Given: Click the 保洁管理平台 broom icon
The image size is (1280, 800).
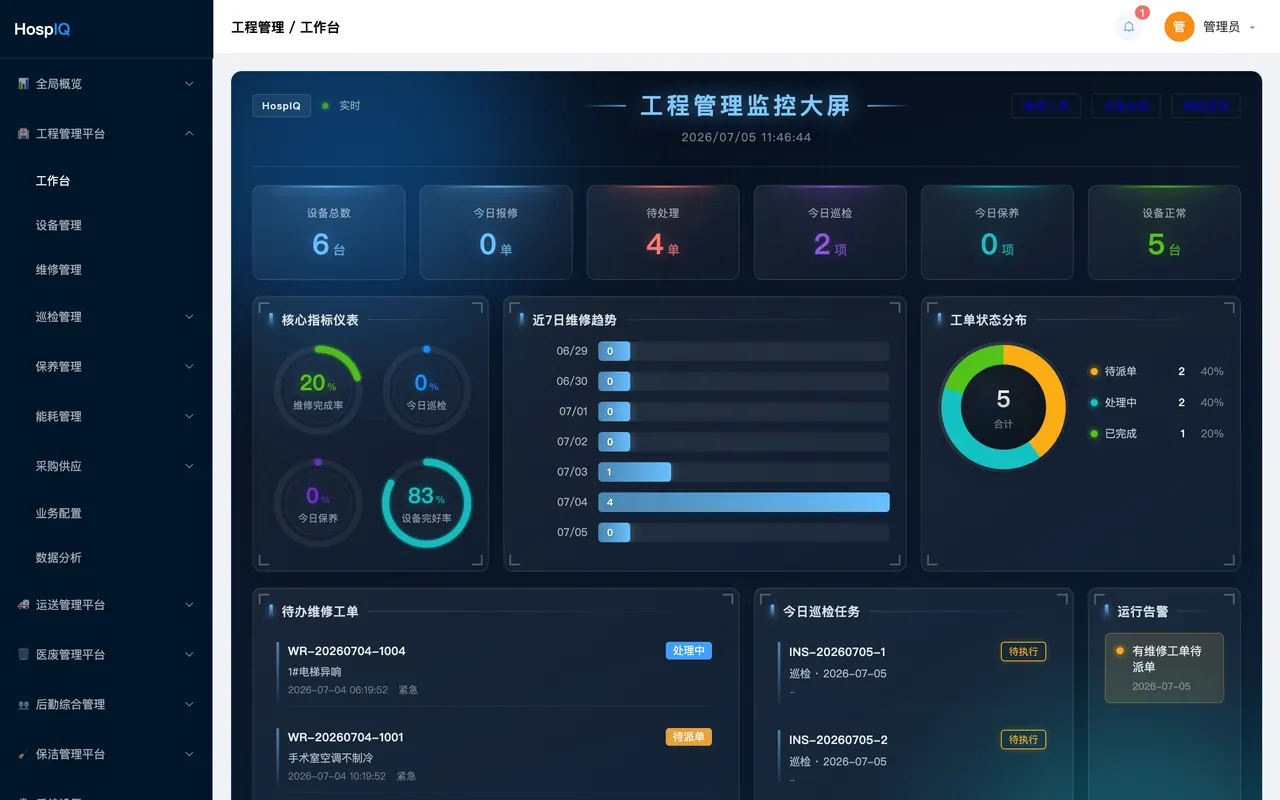Looking at the screenshot, I should [23, 755].
